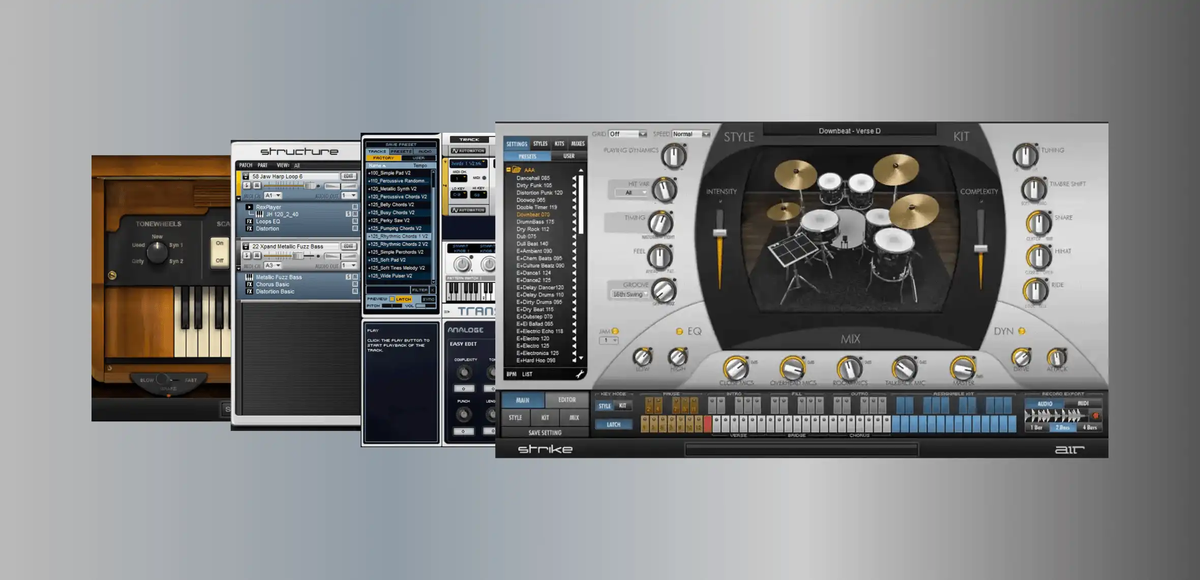This screenshot has width=1200, height=580.
Task: Adjust the Snare knob in Kit section
Action: pos(1039,223)
